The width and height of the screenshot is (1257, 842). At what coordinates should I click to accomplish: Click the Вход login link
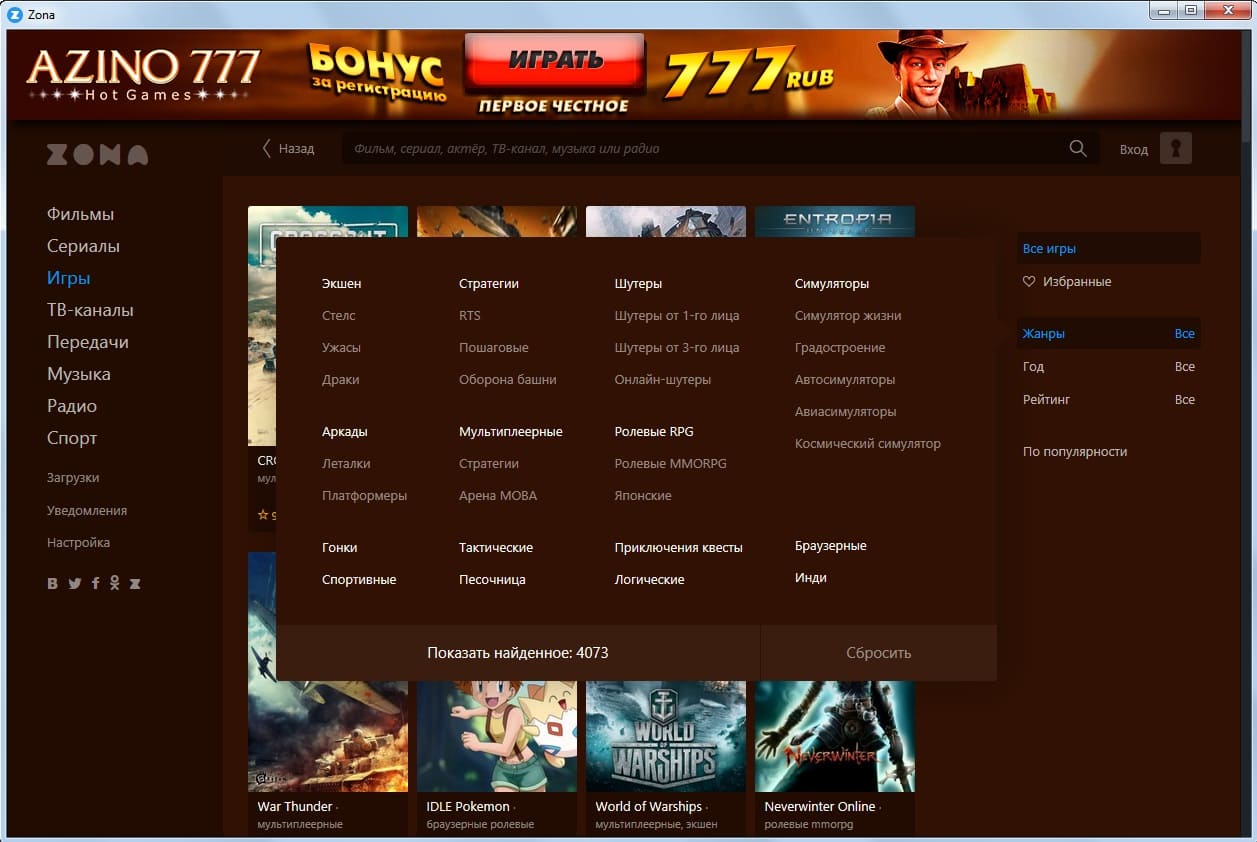(1134, 149)
